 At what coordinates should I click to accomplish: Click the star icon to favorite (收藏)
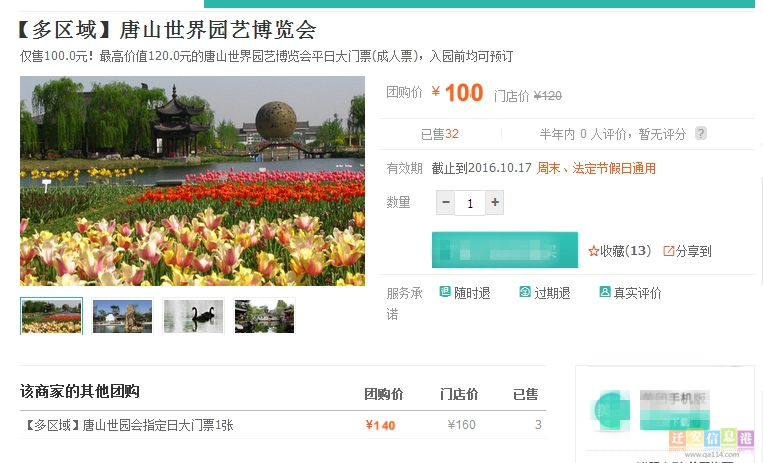click(593, 251)
